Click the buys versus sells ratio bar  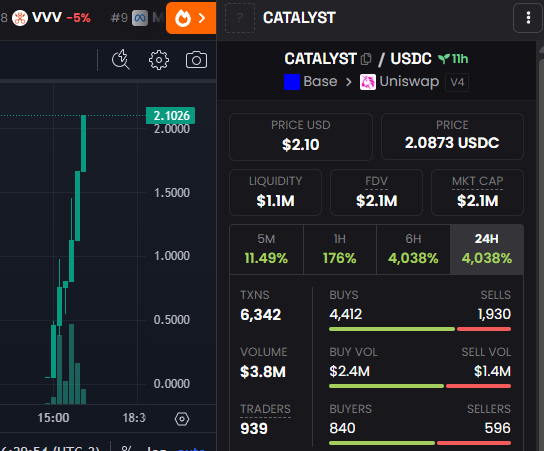pos(420,329)
